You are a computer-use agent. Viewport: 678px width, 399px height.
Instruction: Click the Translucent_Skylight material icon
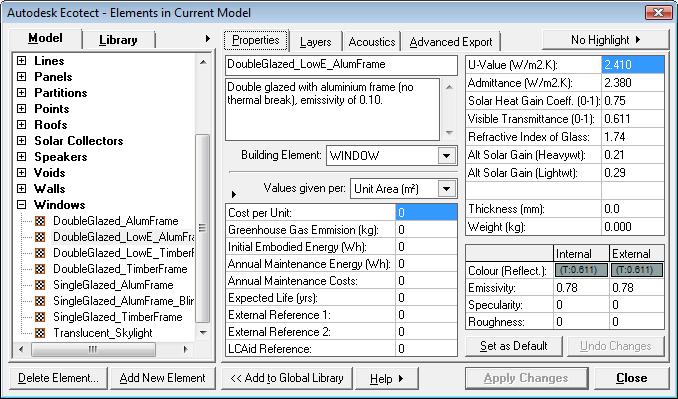coord(40,333)
